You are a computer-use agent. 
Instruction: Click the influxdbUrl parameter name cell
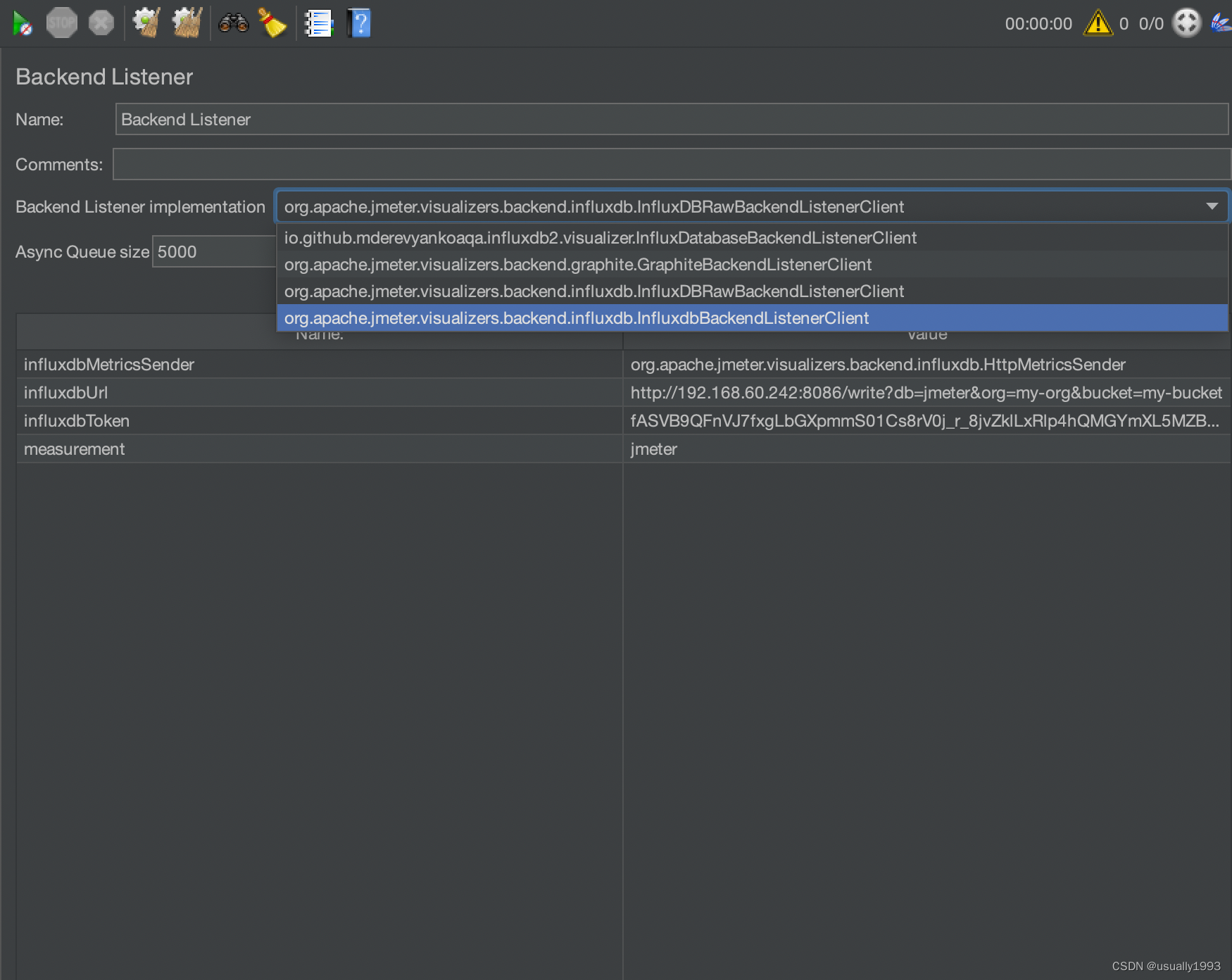point(320,393)
